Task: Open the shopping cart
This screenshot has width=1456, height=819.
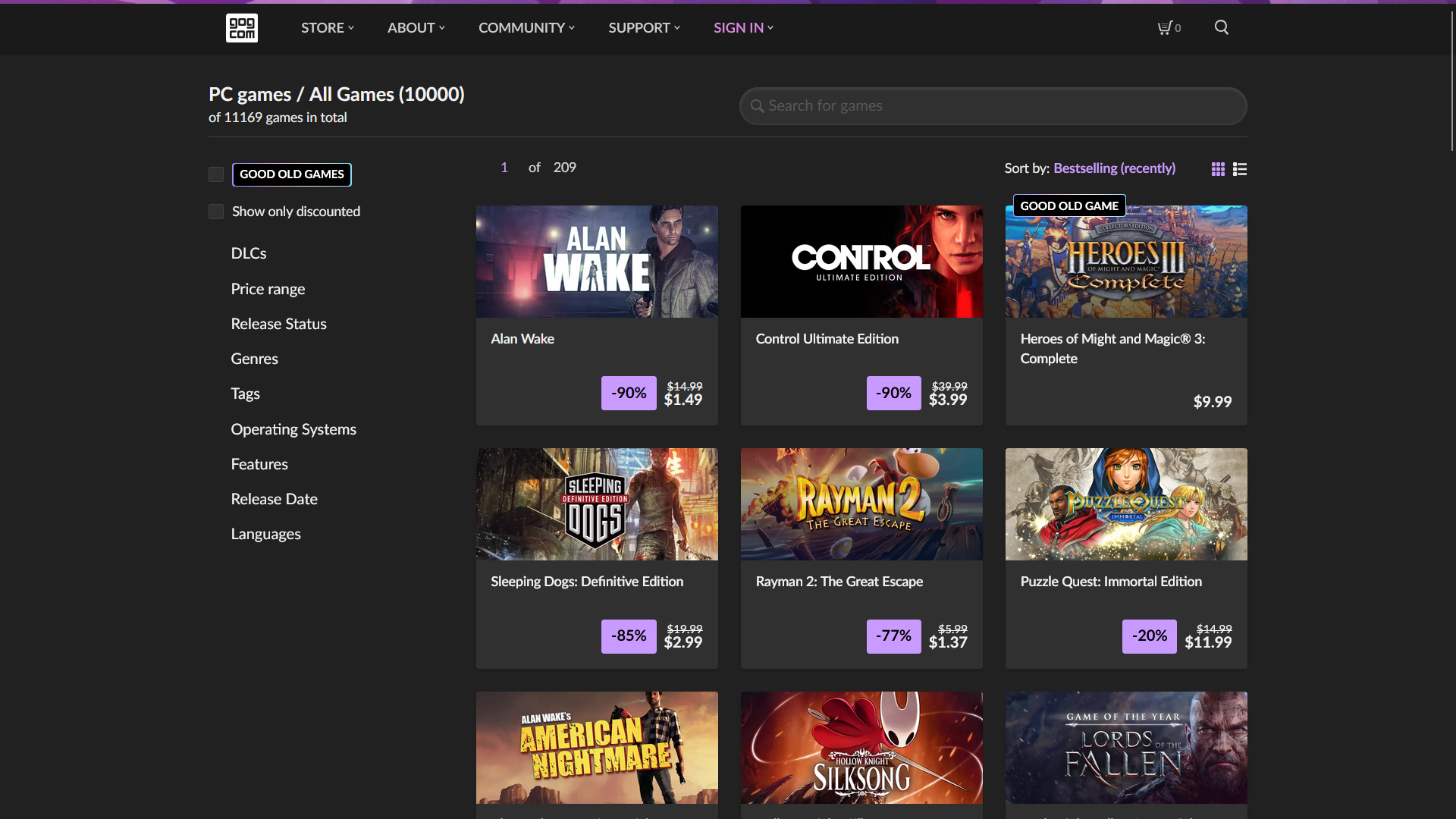Action: tap(1169, 28)
